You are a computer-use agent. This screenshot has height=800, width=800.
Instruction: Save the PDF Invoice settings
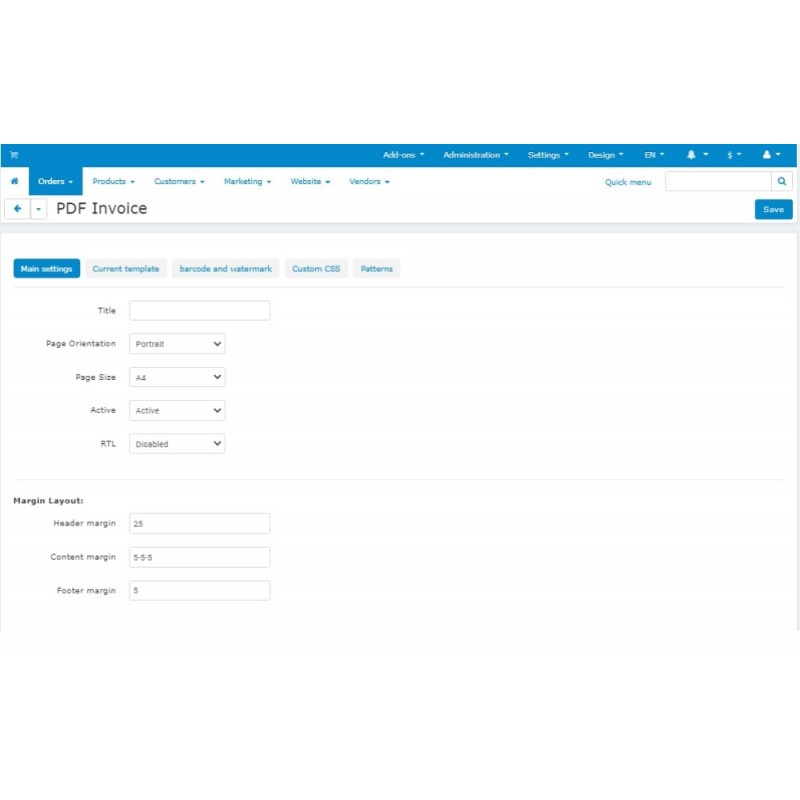tap(773, 209)
